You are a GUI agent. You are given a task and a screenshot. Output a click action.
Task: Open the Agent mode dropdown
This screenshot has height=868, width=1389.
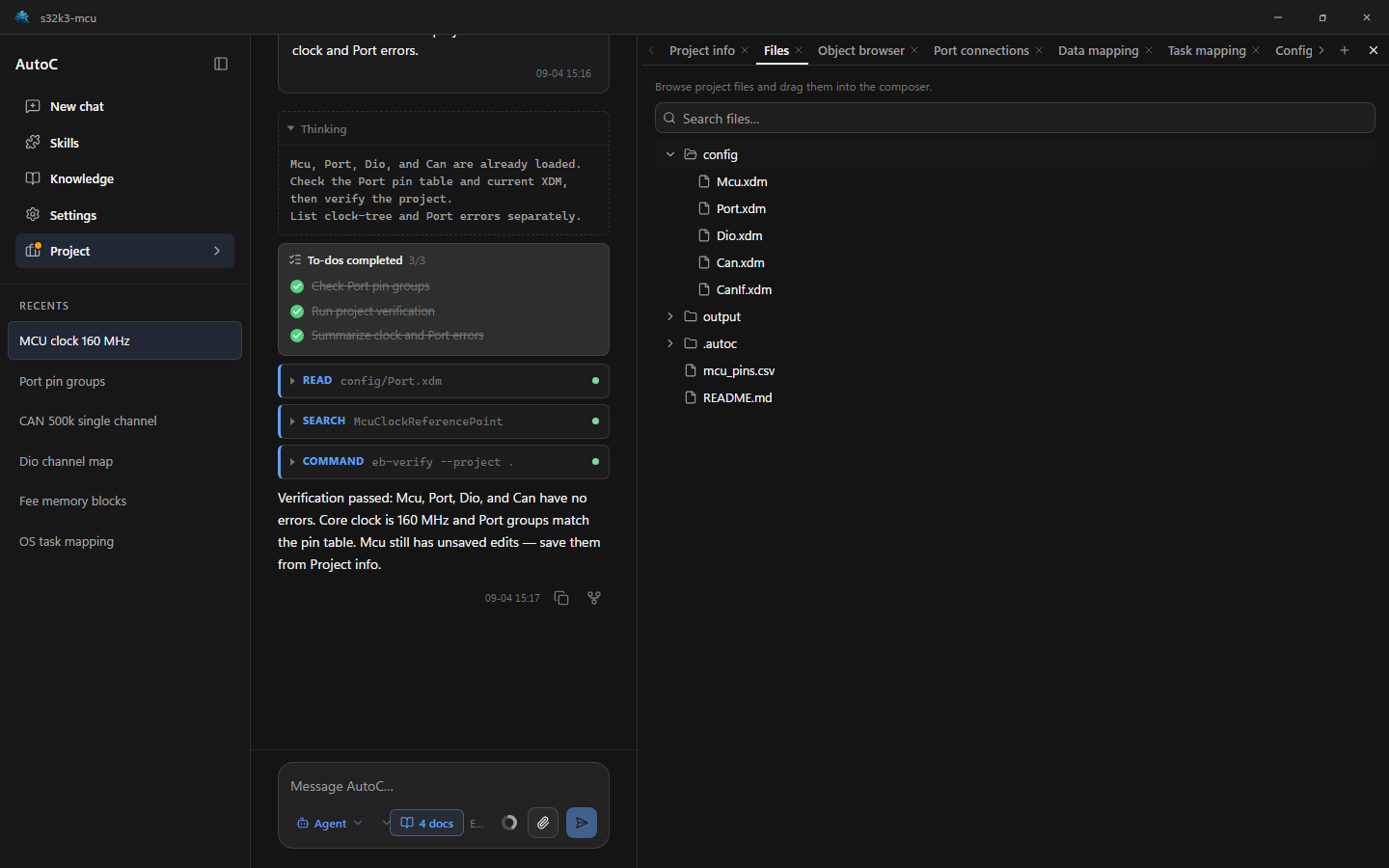point(330,823)
